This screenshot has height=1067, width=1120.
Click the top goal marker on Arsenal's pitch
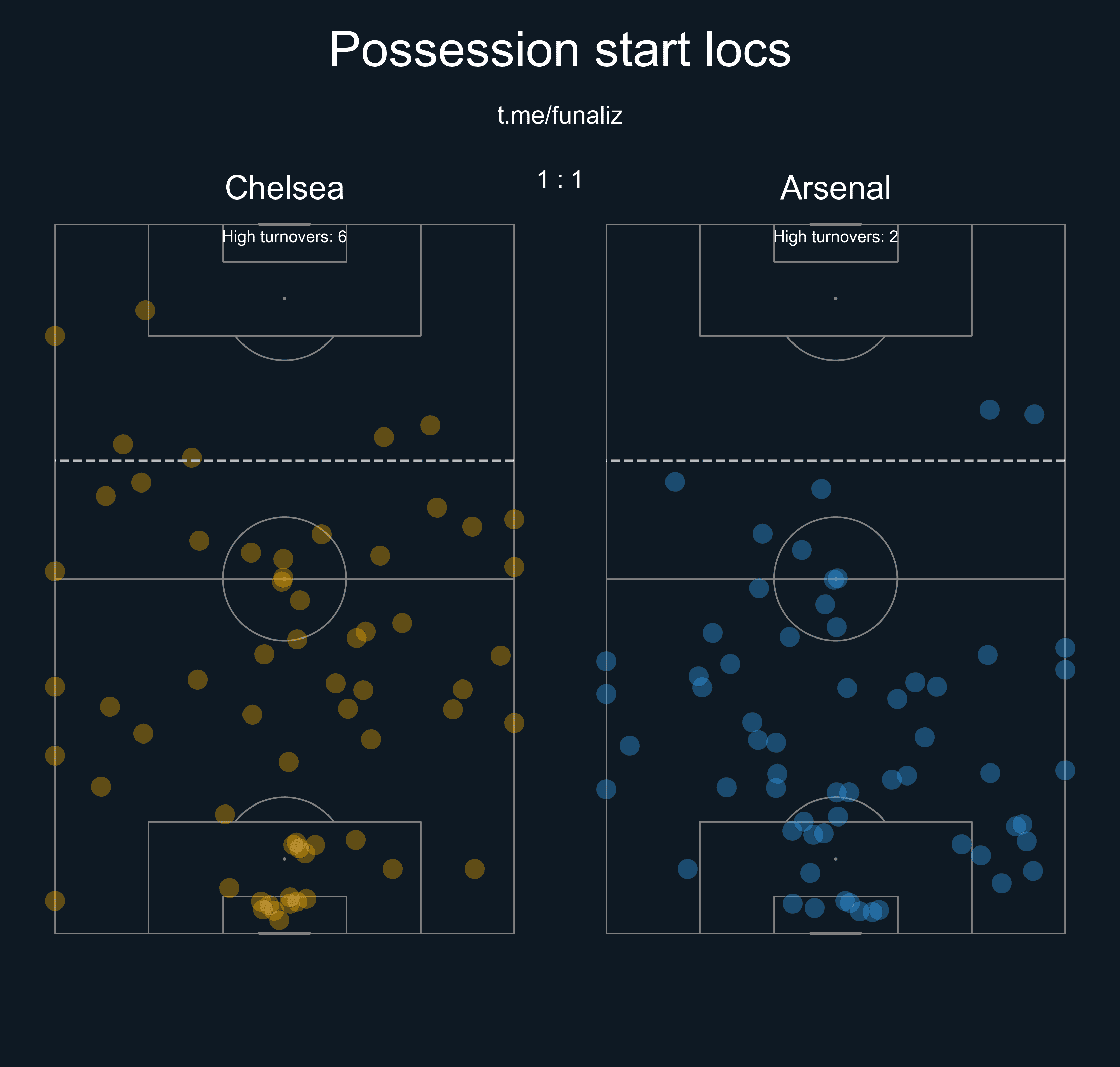835,224
